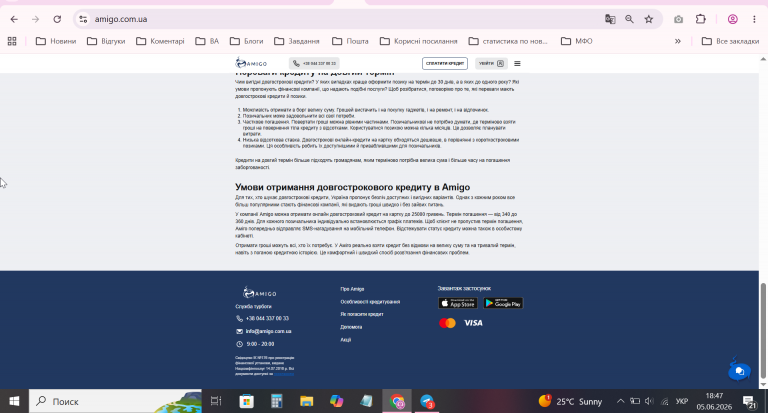This screenshot has width=768, height=413.
Task: Expand the hidden bookmarks chevron
Action: click(x=678, y=41)
